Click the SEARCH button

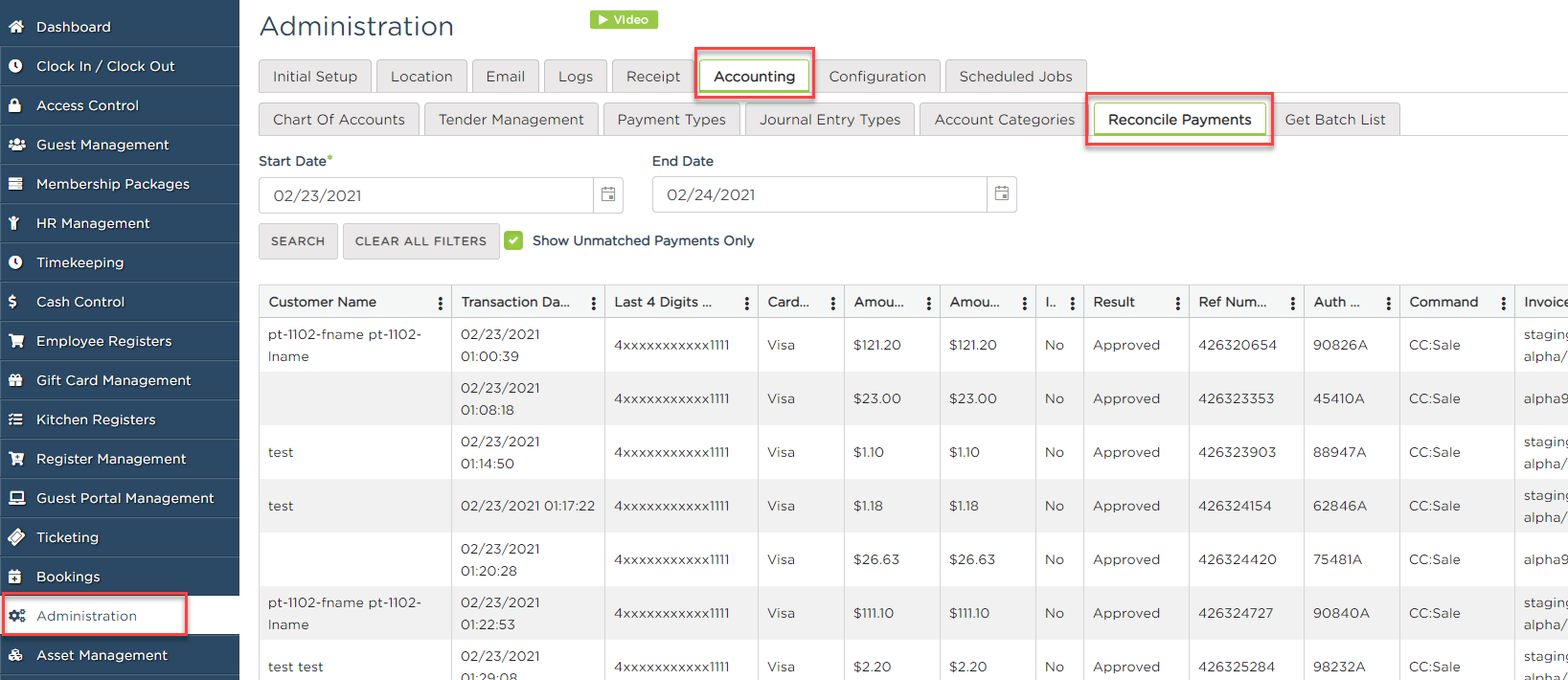(x=298, y=241)
